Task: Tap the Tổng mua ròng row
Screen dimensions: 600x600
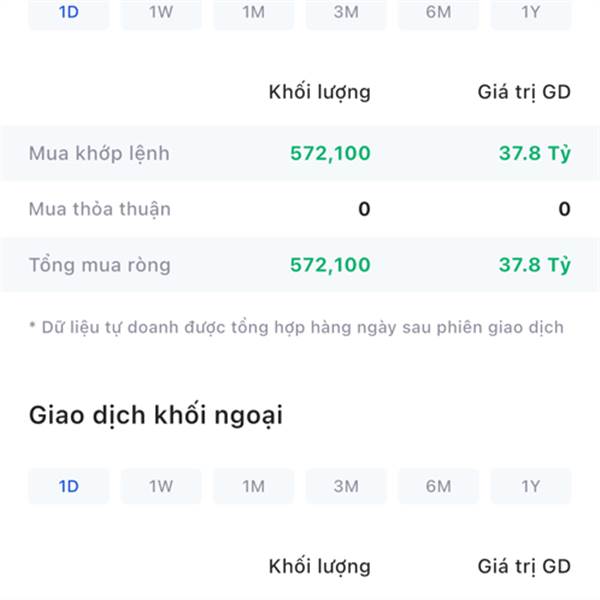Action: coord(300,265)
